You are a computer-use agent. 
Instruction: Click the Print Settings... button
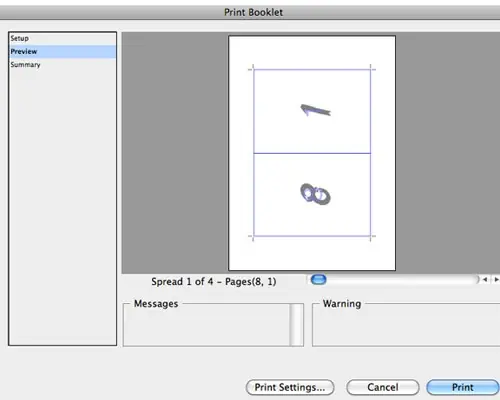[290, 387]
